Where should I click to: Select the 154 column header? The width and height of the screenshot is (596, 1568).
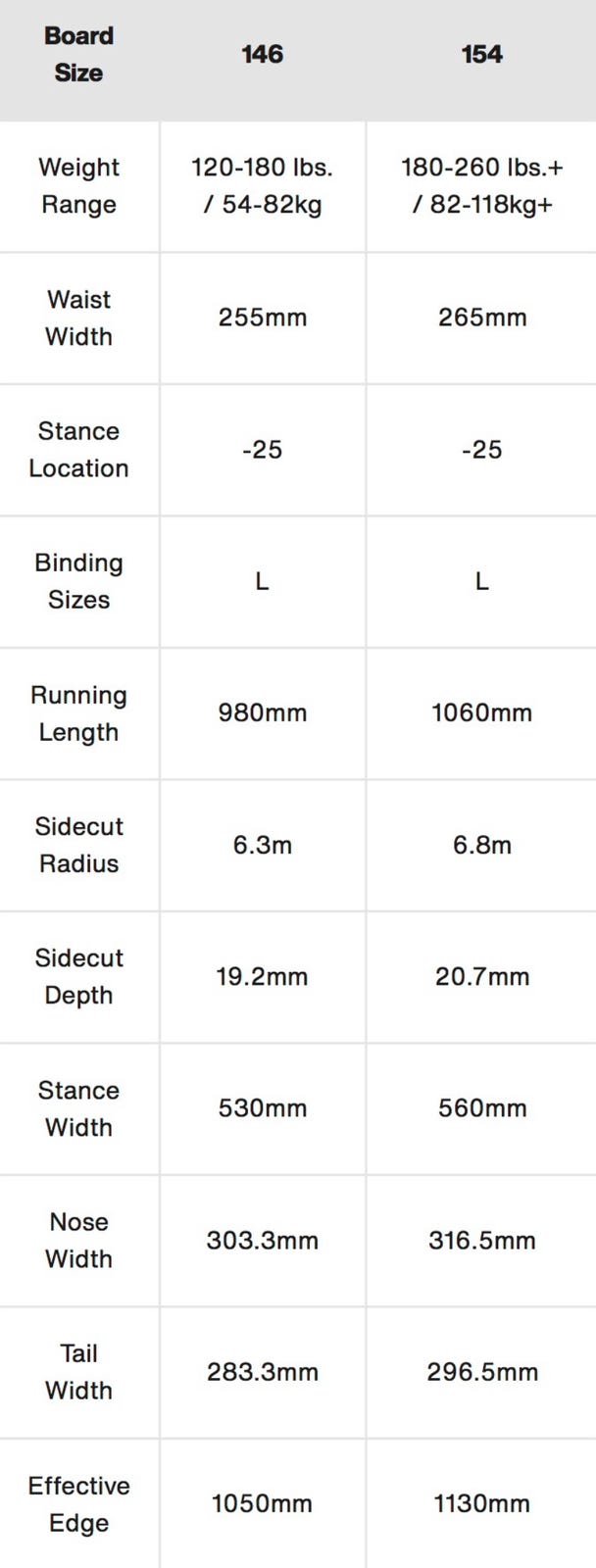pos(481,54)
